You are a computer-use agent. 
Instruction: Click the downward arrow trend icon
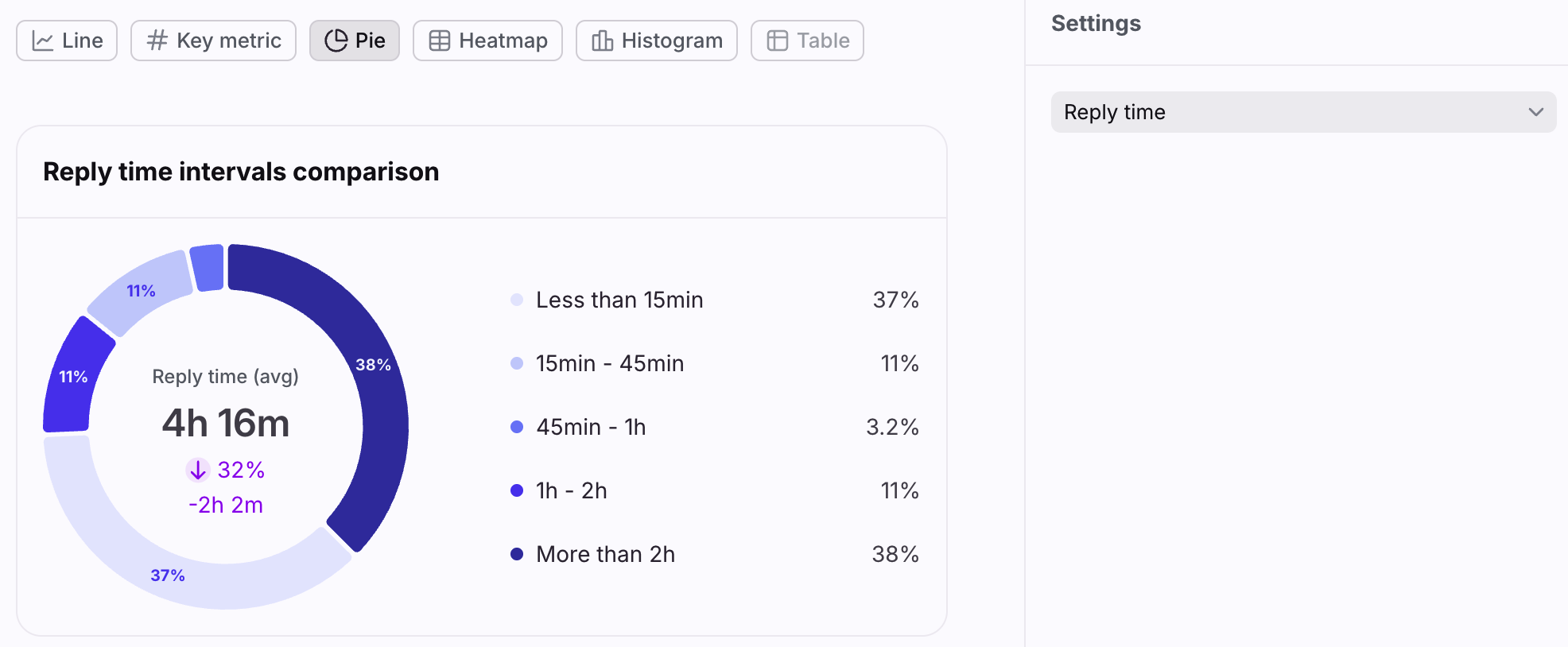[198, 470]
